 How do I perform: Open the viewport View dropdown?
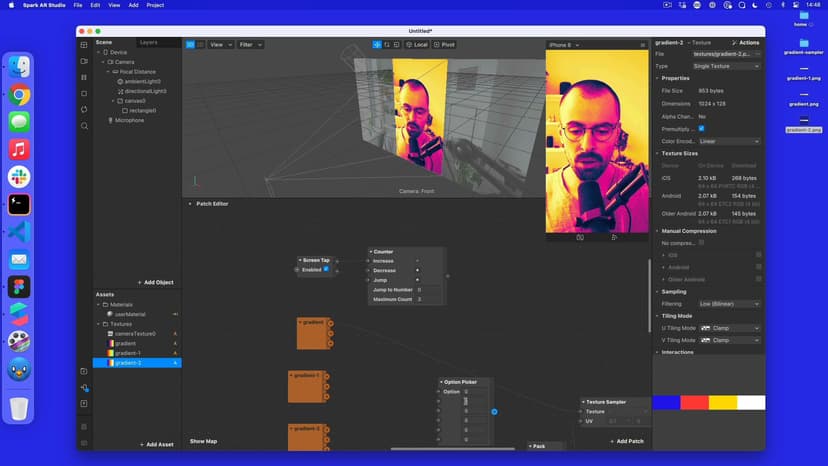click(x=221, y=45)
